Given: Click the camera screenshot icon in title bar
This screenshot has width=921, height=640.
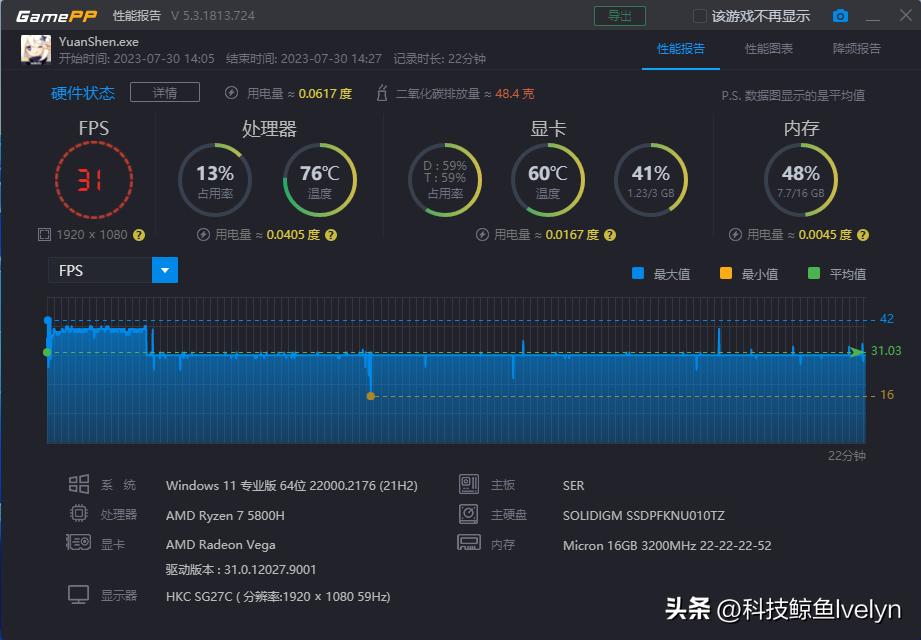Looking at the screenshot, I should (839, 15).
